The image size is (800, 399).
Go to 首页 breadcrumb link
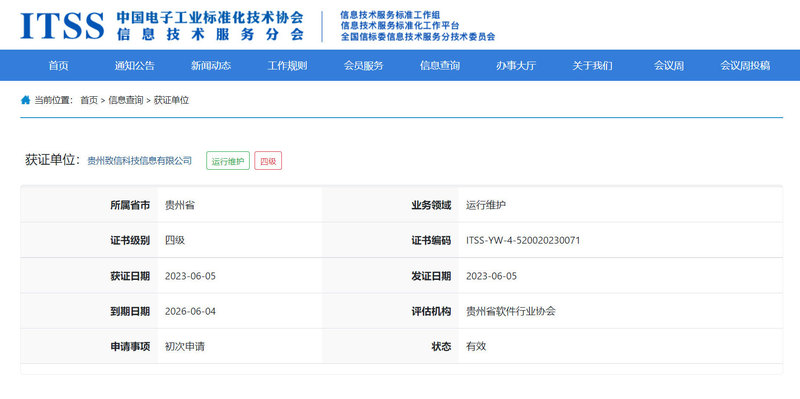tap(89, 100)
